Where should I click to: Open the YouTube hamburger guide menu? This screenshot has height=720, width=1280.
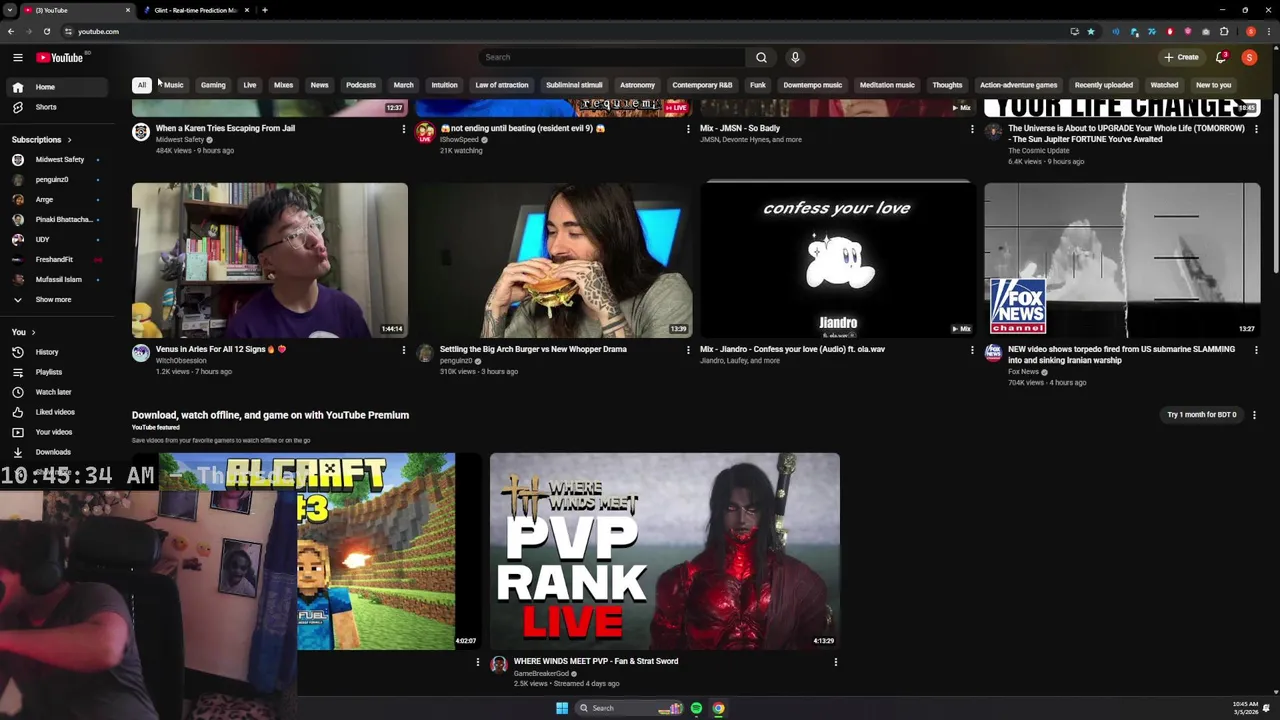17,57
